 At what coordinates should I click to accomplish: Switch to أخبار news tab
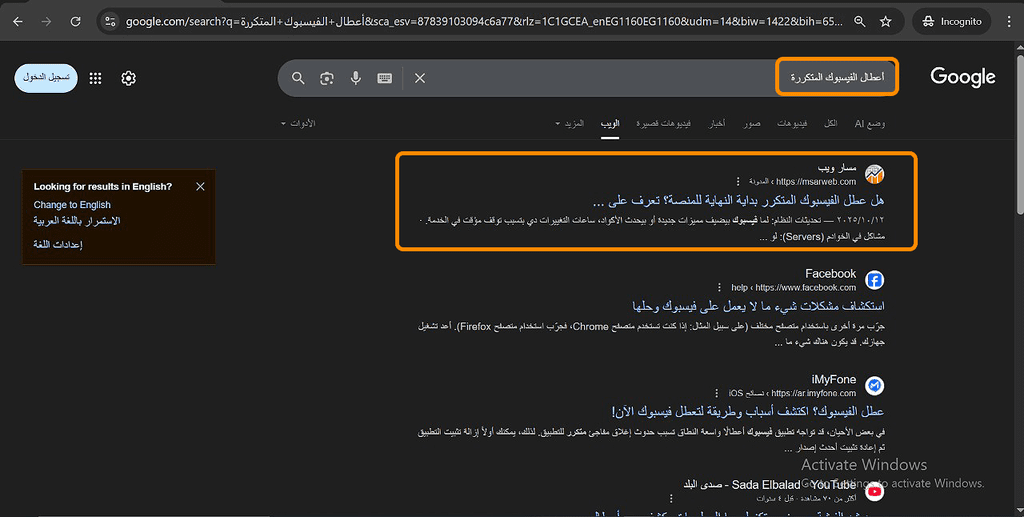click(x=717, y=123)
